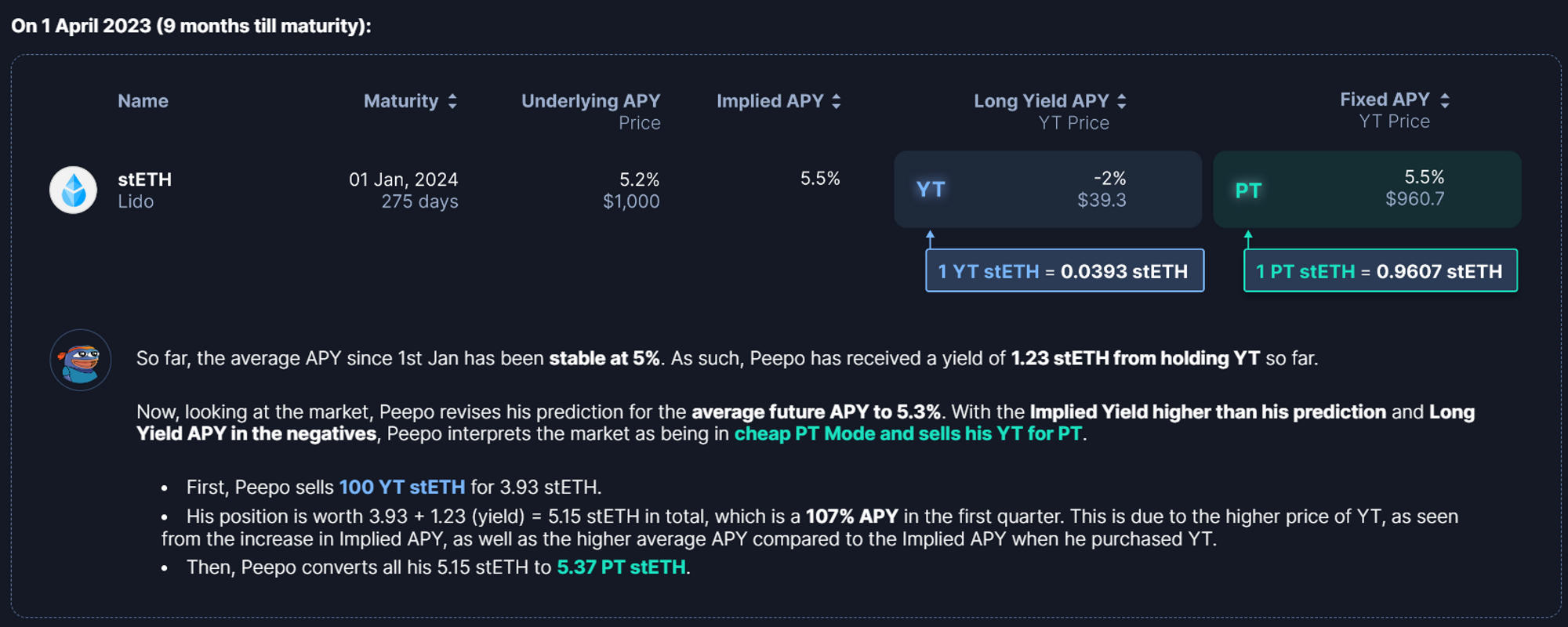Click the sort arrows beside Long Yield APY
1568x627 pixels.
click(1122, 101)
